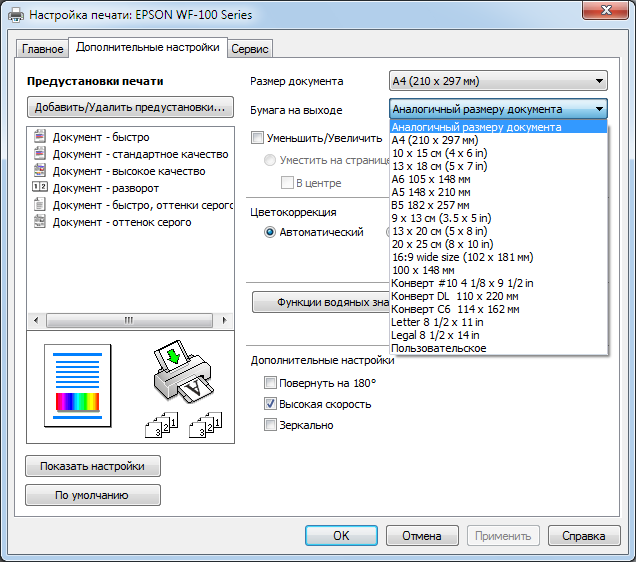The image size is (636, 562).
Task: Select '9 x 13 см (3.5 x 5 in)'
Action: (x=498, y=218)
